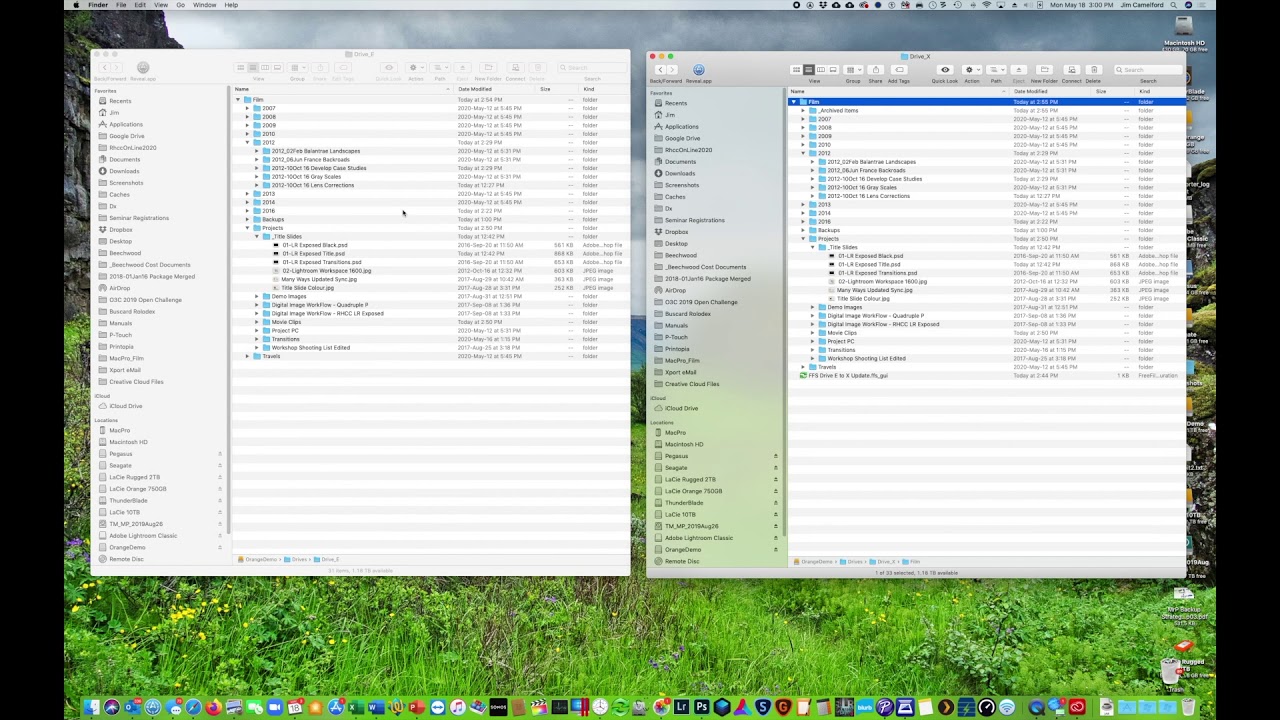Sort Drive_X list by Date Modified
1280x720 pixels.
pyautogui.click(x=1049, y=91)
